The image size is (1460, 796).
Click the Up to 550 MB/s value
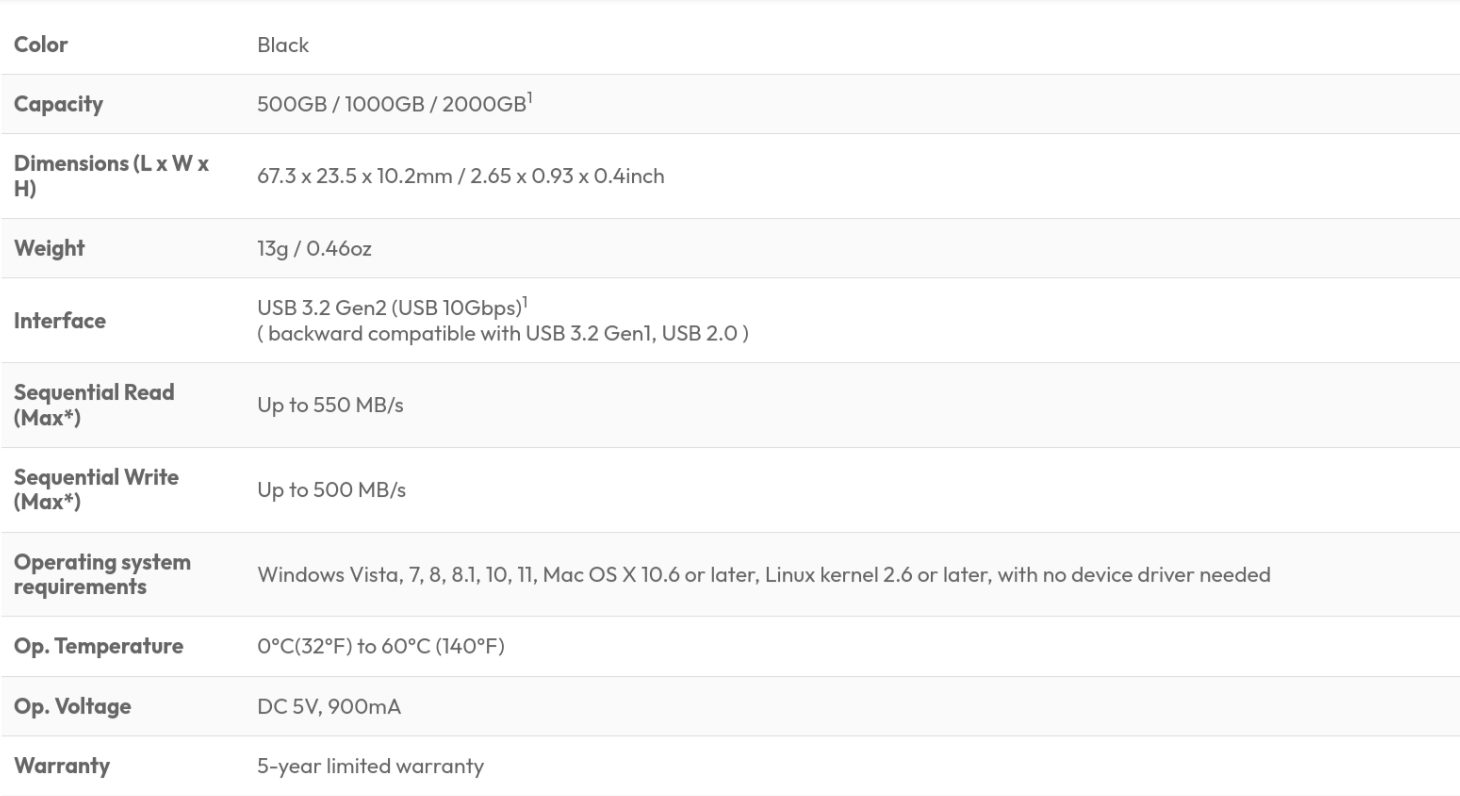coord(330,405)
